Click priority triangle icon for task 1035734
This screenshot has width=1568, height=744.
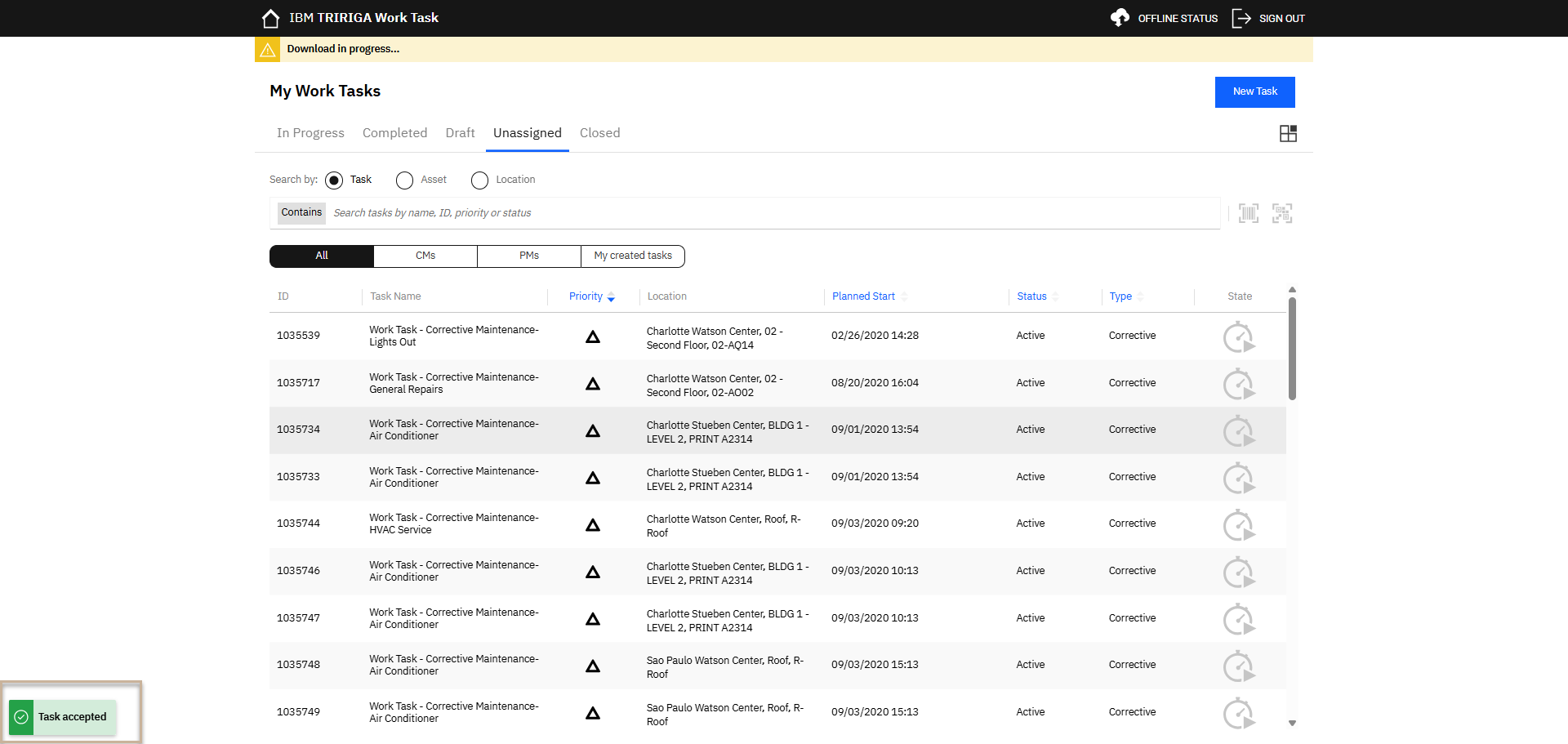pos(593,430)
